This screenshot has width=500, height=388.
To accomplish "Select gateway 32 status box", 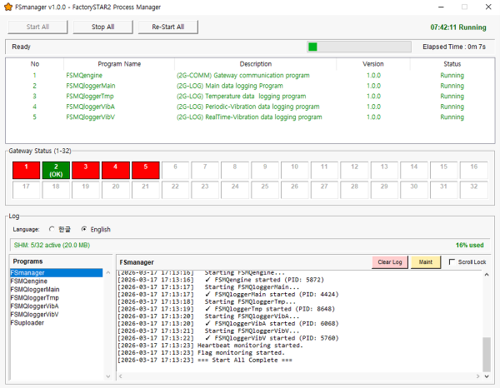I will pyautogui.click(x=474, y=190).
